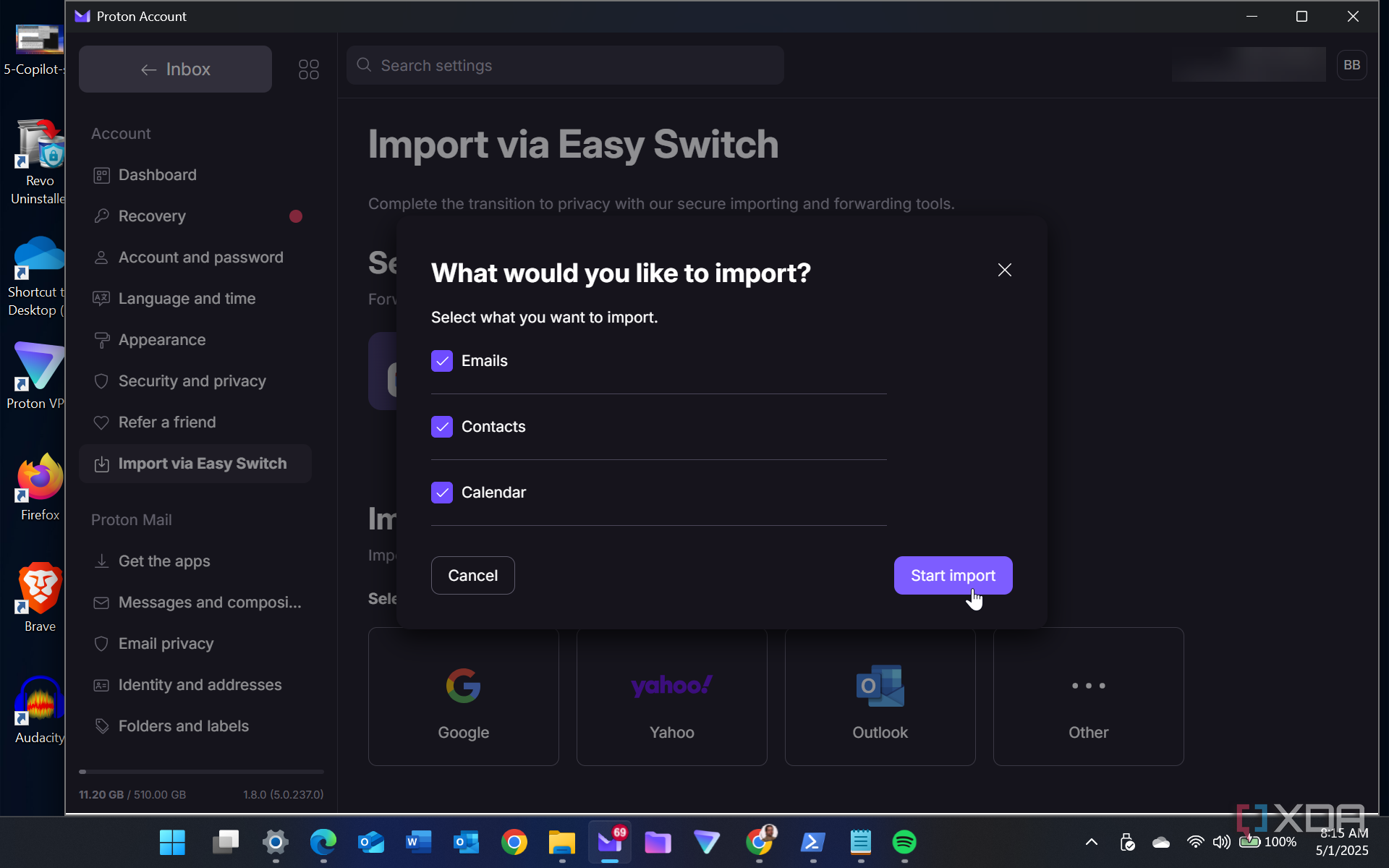
Task: Switch to Proton Mail taskbar icon
Action: [610, 842]
